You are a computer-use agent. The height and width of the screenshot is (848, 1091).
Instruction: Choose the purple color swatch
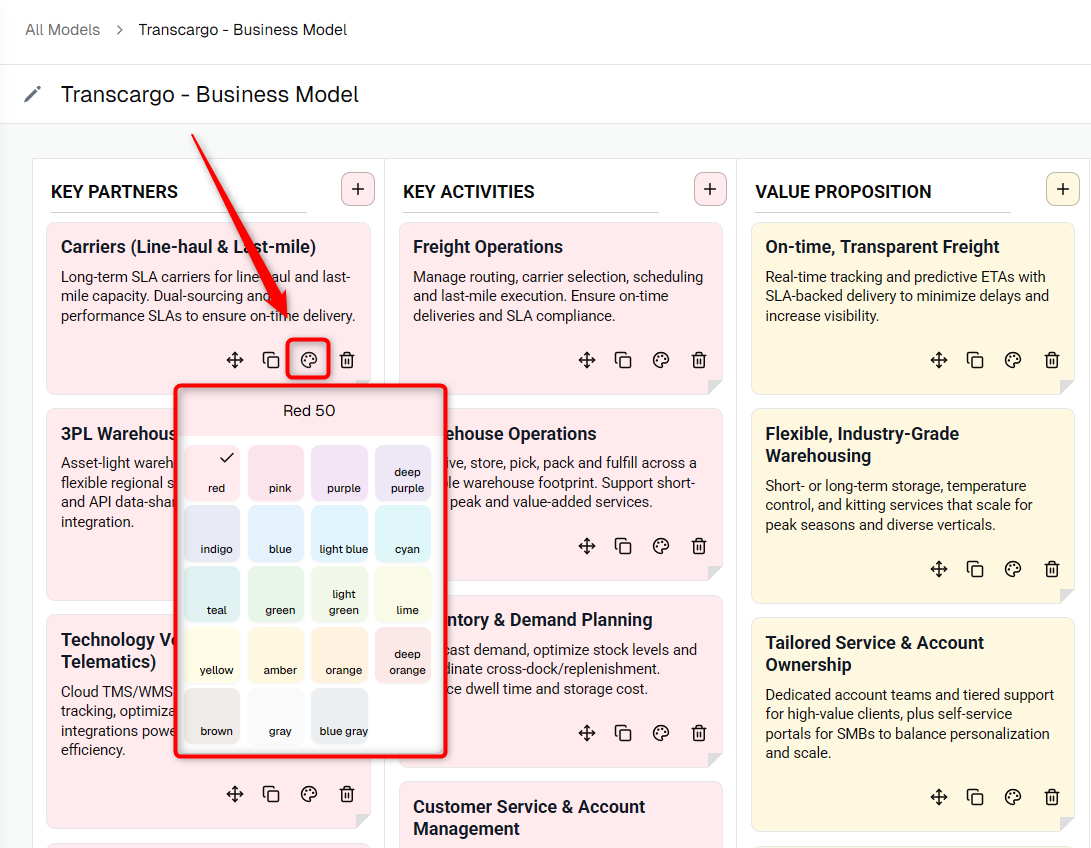coord(340,472)
